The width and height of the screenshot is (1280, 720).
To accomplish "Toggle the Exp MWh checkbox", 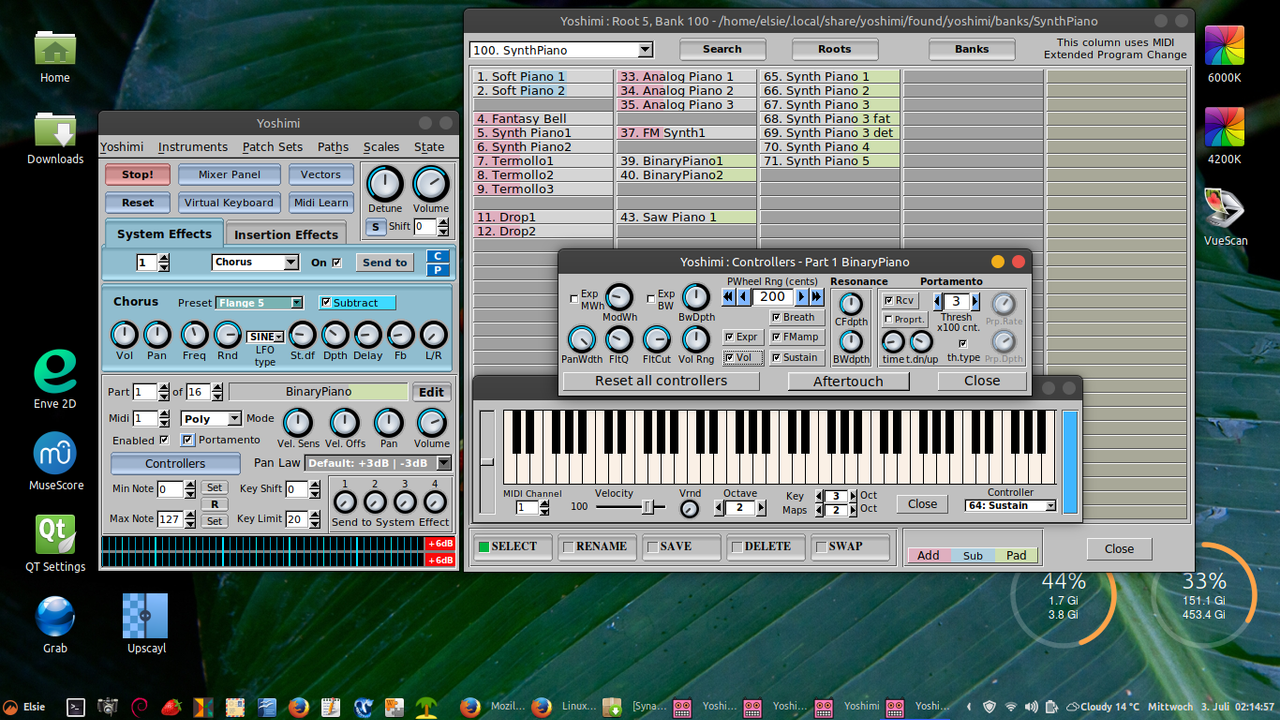I will click(x=574, y=298).
